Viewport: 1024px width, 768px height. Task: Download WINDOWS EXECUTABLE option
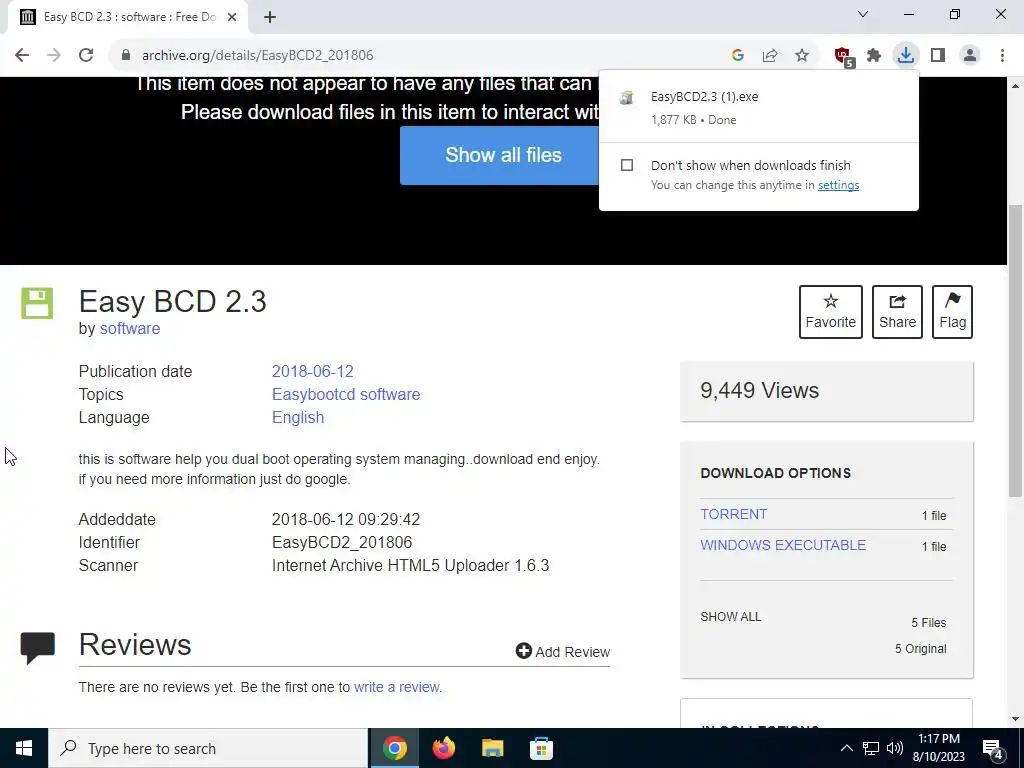783,545
